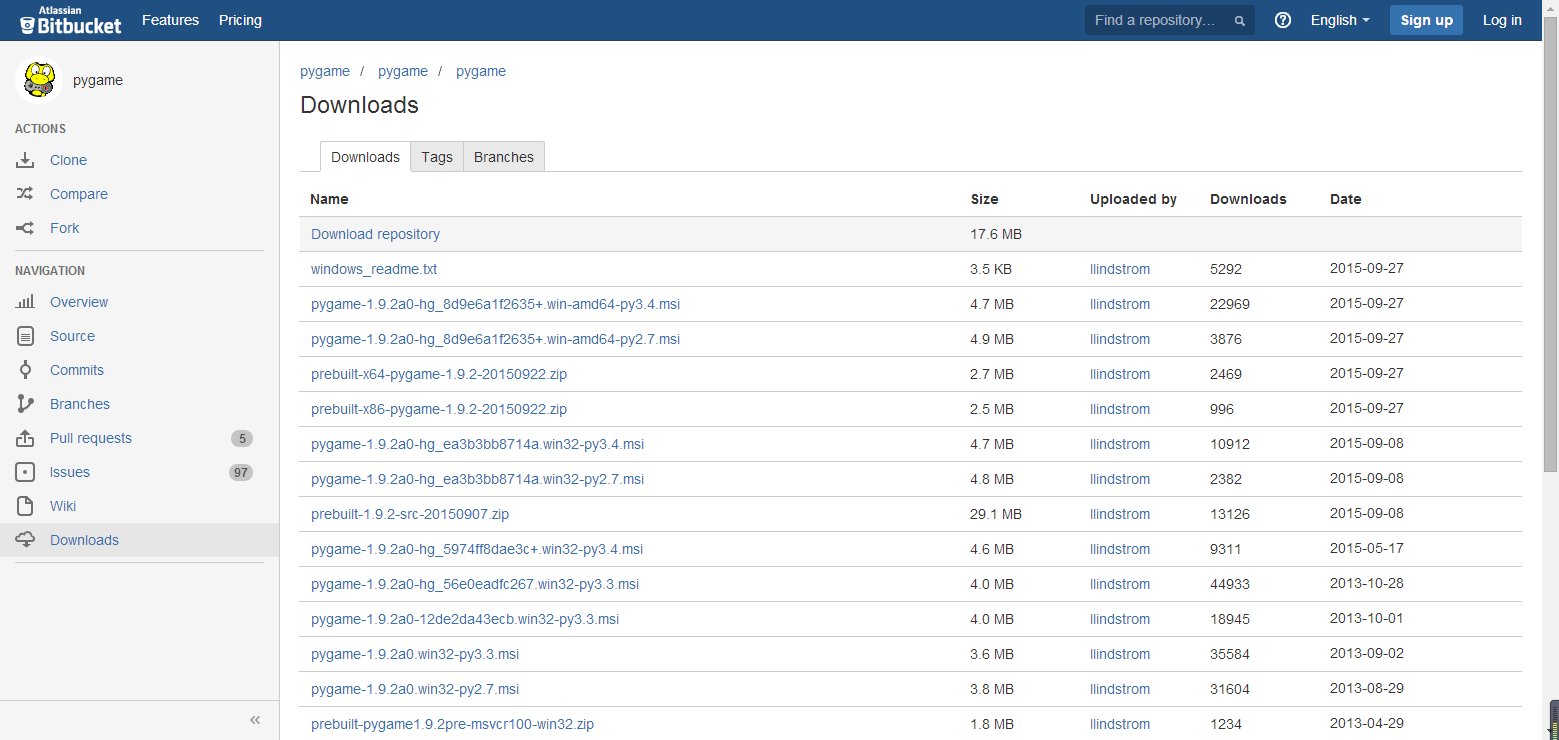This screenshot has width=1559, height=740.
Task: Download pygame-1.9.2a0.win32-py3.3.msi
Action: [x=415, y=654]
